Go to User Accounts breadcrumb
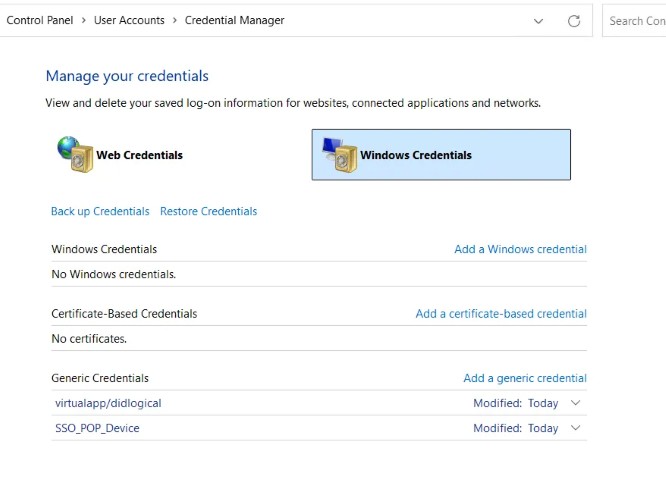This screenshot has height=480, width=666. click(x=129, y=20)
